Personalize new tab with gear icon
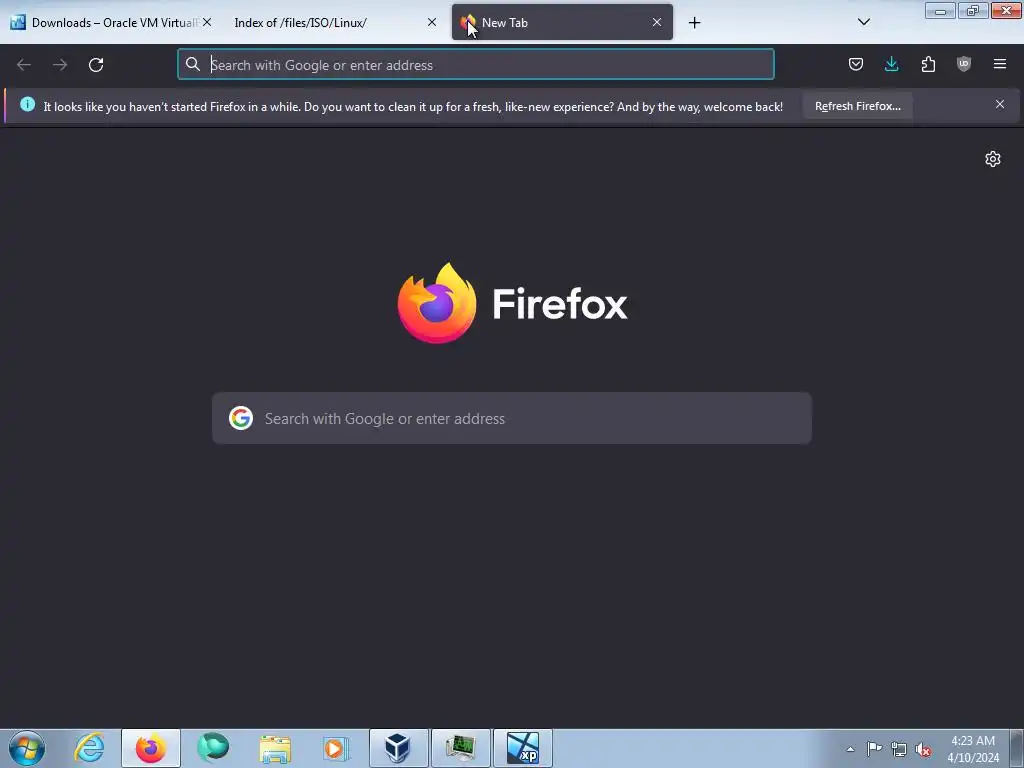1024x768 pixels. (x=993, y=159)
